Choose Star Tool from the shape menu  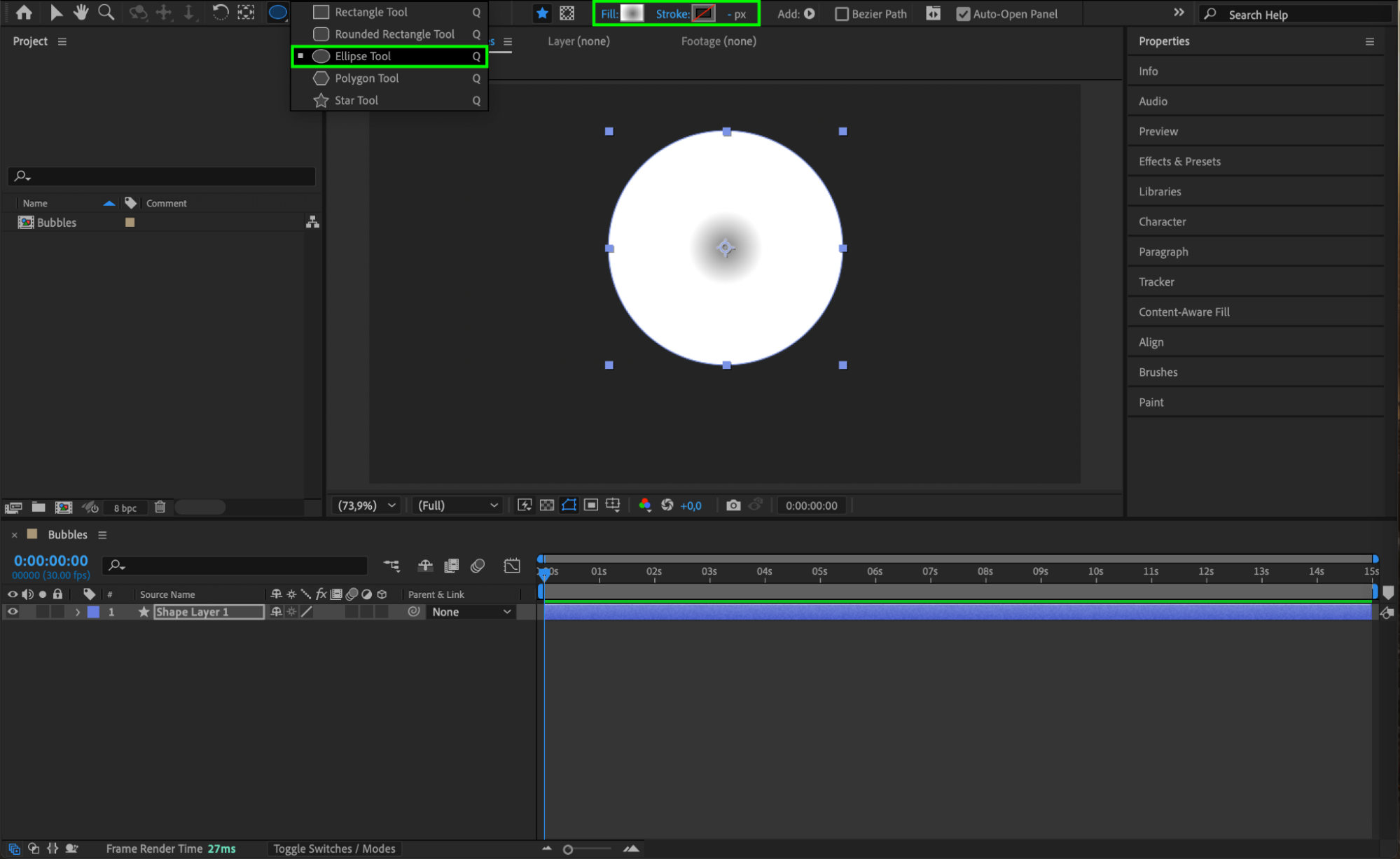[356, 100]
